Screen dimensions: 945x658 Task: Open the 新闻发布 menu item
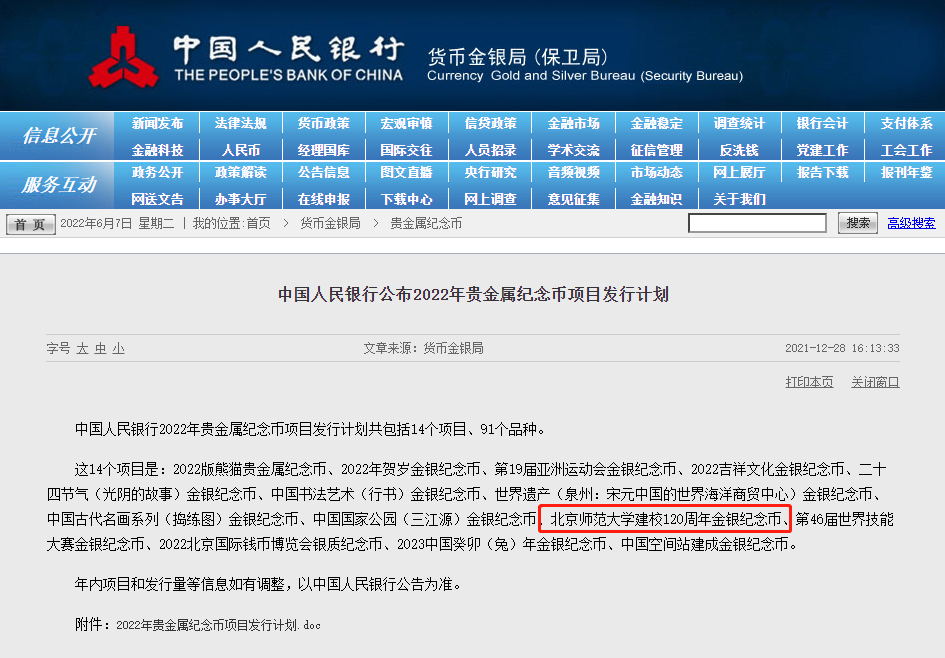coord(157,124)
